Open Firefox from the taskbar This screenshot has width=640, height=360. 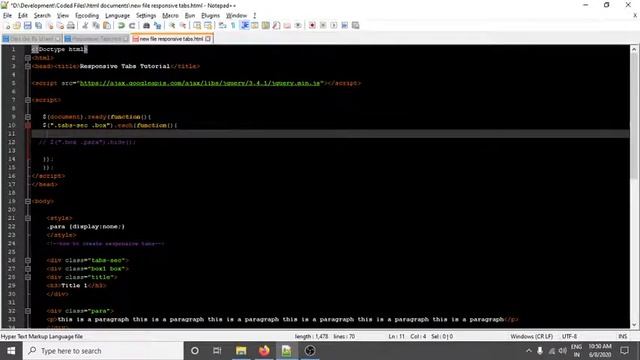(264, 351)
